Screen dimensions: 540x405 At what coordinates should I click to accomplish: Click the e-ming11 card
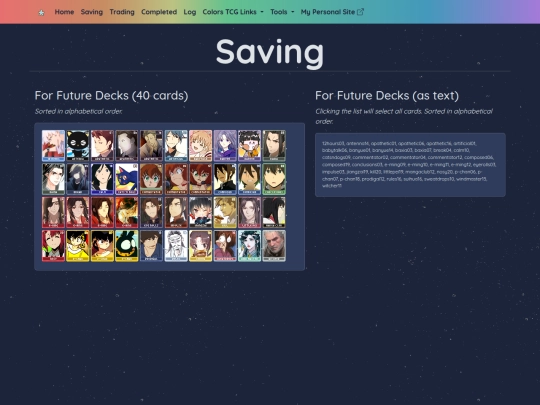point(102,212)
